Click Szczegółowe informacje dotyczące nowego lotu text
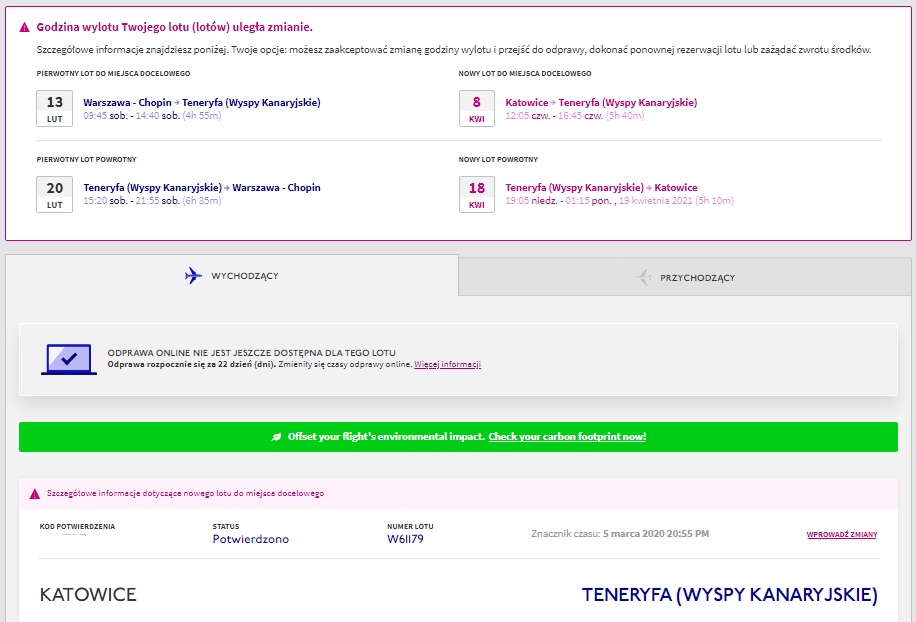This screenshot has width=916, height=622. pyautogui.click(x=185, y=494)
